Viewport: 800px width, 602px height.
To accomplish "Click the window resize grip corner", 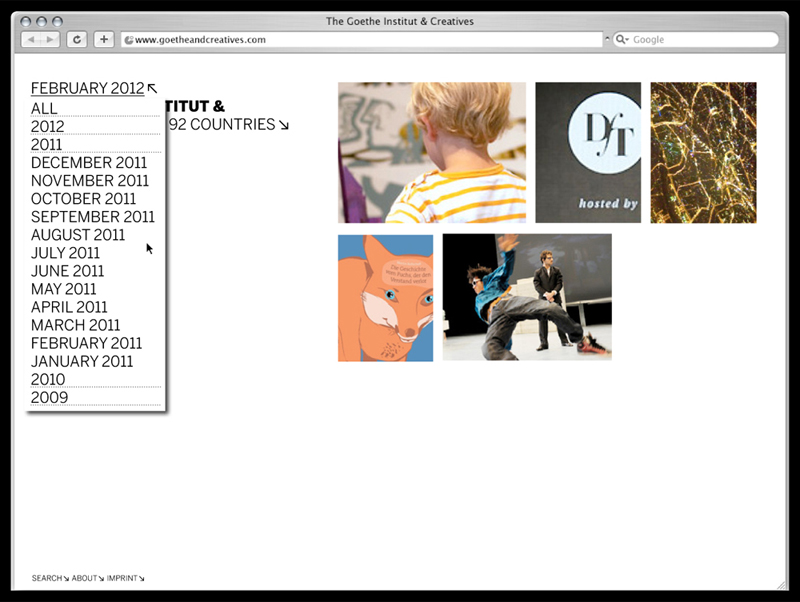I will tap(782, 585).
